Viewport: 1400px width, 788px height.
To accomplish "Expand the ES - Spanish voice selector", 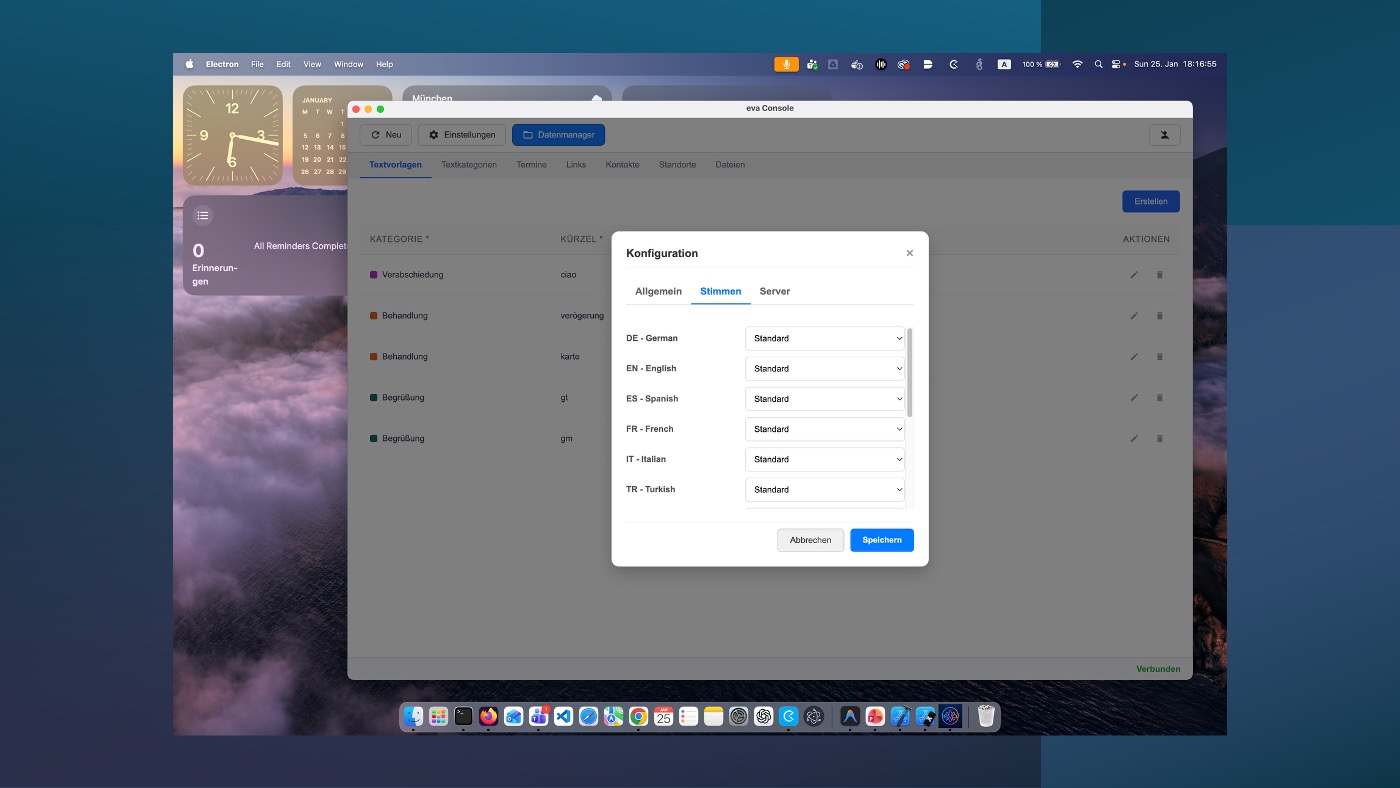I will point(825,399).
